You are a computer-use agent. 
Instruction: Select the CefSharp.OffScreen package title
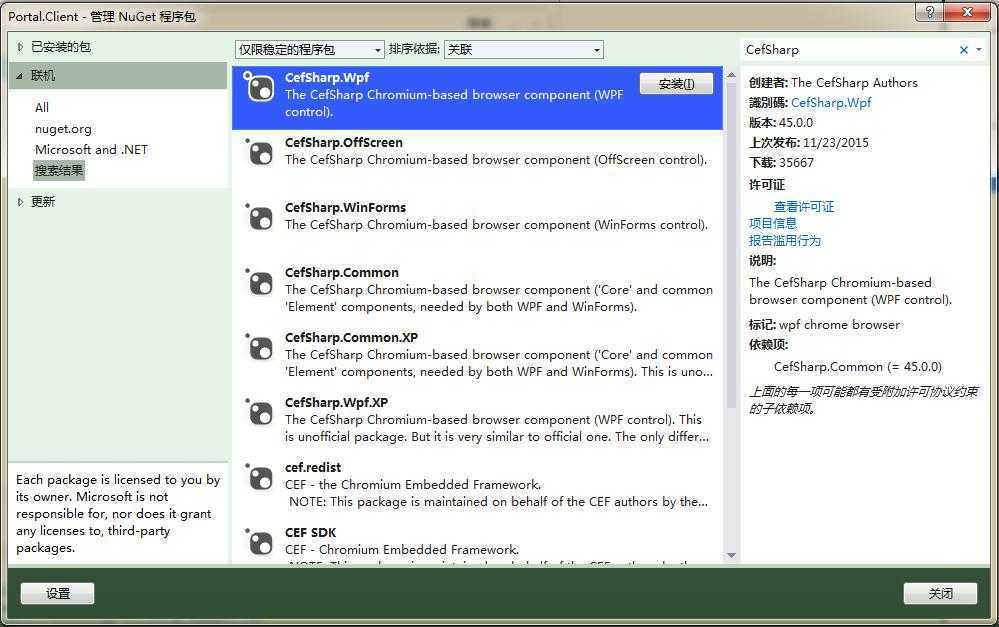(x=343, y=143)
